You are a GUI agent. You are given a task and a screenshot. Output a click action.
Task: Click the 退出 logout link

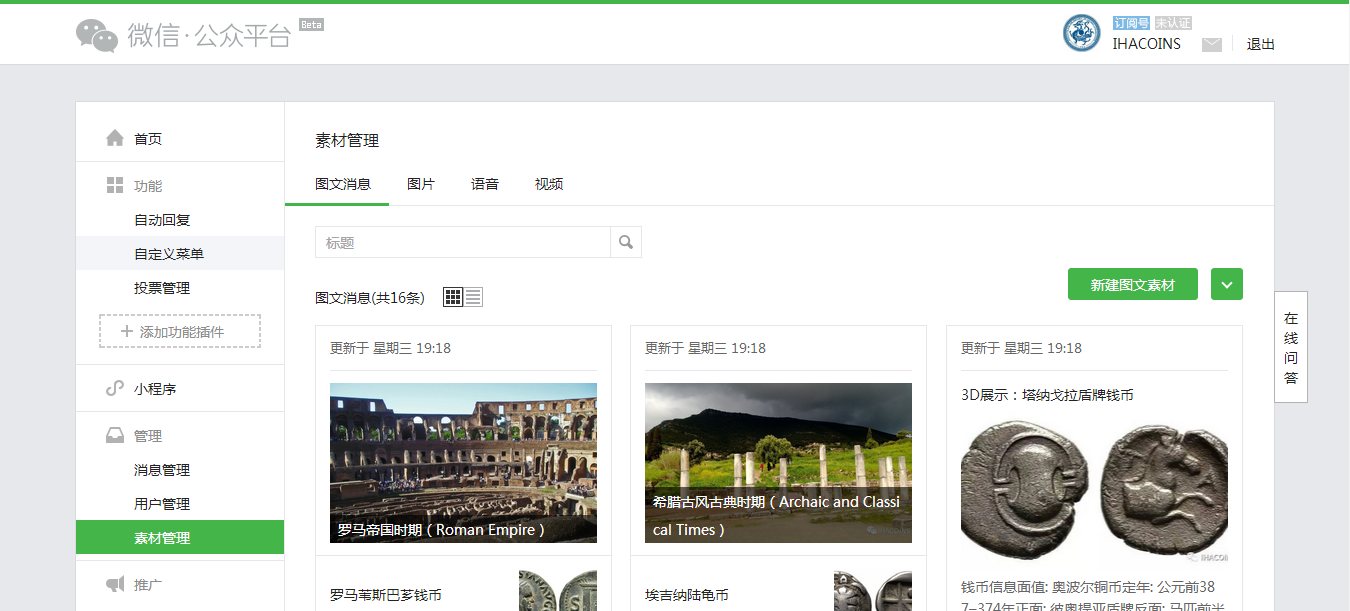point(1261,44)
